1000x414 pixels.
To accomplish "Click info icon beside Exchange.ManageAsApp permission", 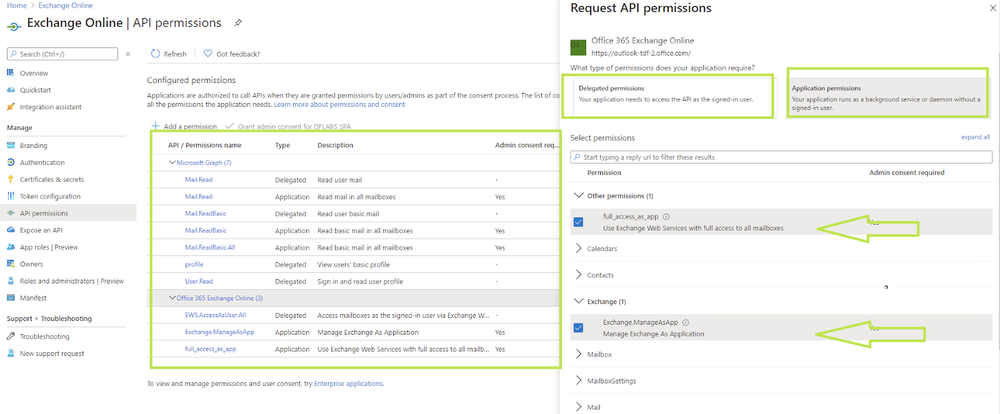I will (x=685, y=323).
